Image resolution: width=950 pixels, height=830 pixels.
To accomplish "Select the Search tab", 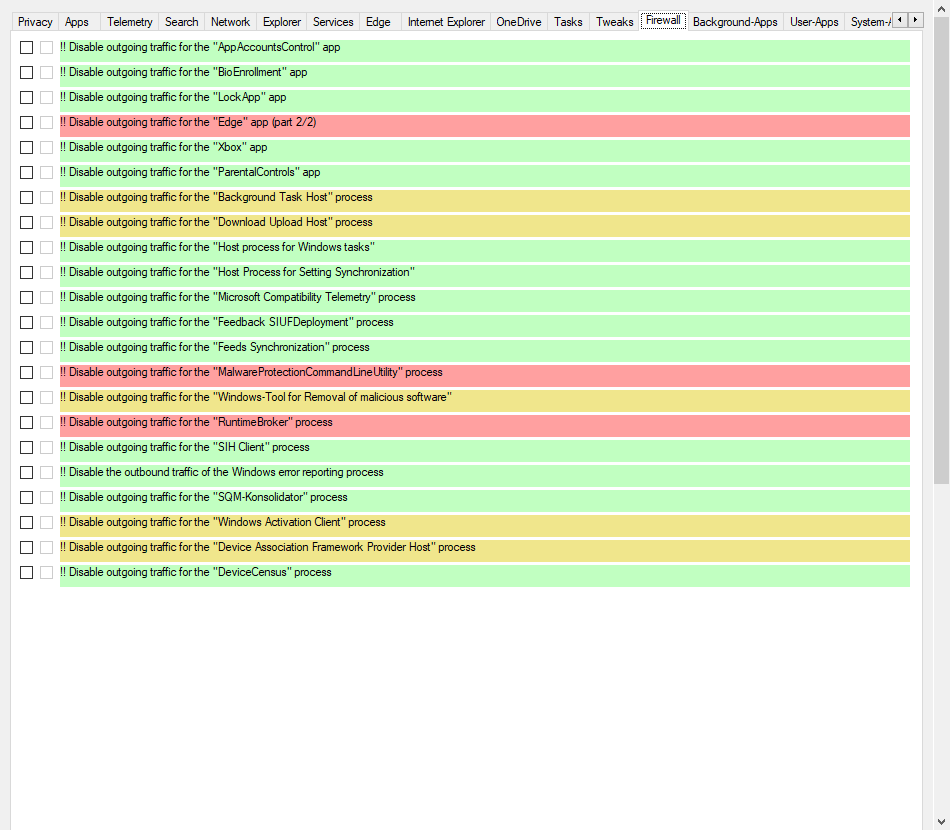I will (x=182, y=22).
